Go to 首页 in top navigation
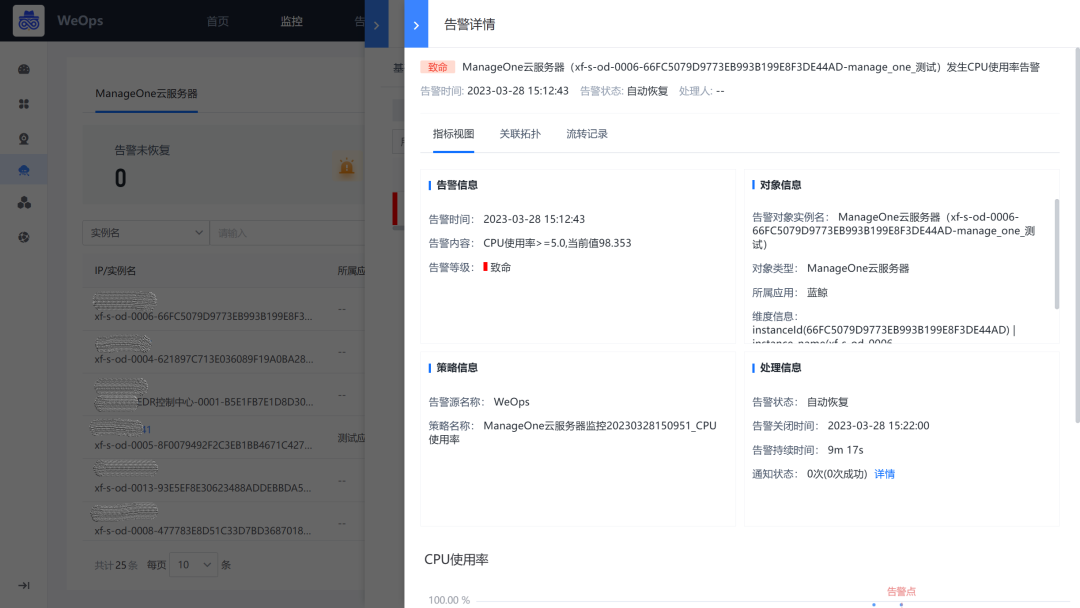The image size is (1080, 608). point(218,21)
